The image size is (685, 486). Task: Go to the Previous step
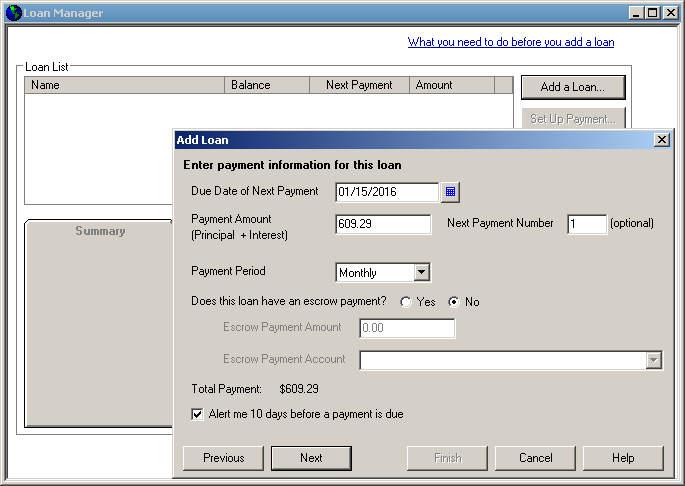pyautogui.click(x=223, y=458)
